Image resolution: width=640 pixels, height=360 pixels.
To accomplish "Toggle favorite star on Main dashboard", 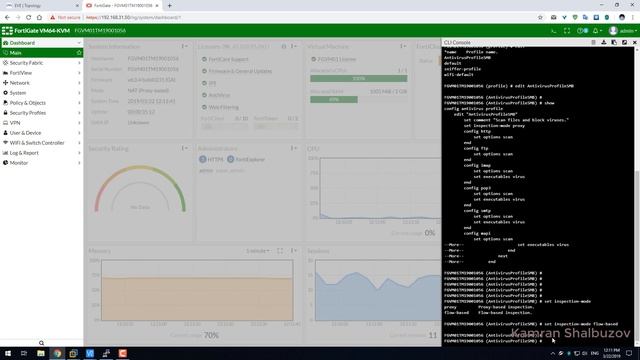I will point(79,53).
